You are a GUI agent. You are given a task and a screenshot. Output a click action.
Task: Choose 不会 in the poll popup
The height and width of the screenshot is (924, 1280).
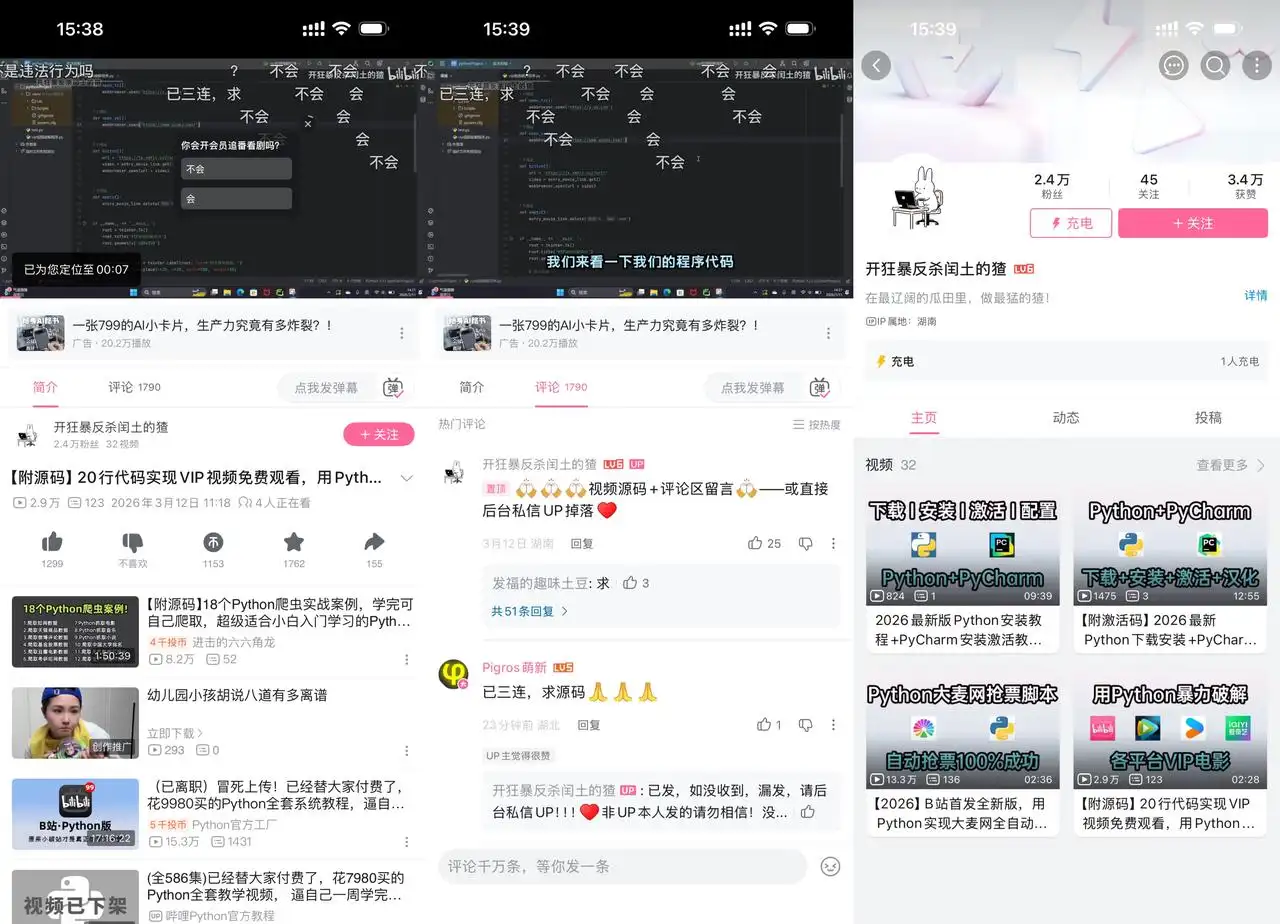[x=236, y=169]
